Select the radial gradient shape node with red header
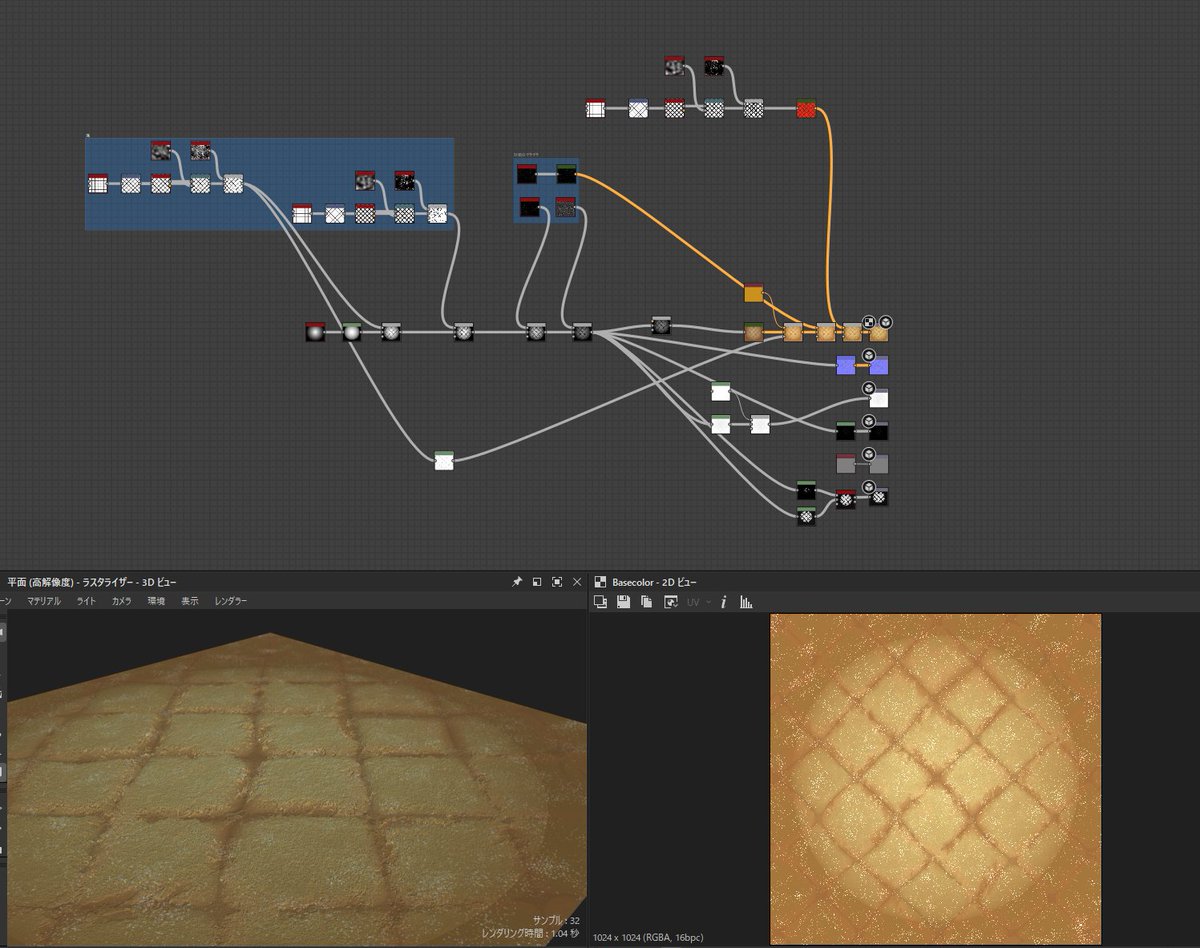The width and height of the screenshot is (1200, 948). pyautogui.click(x=316, y=331)
